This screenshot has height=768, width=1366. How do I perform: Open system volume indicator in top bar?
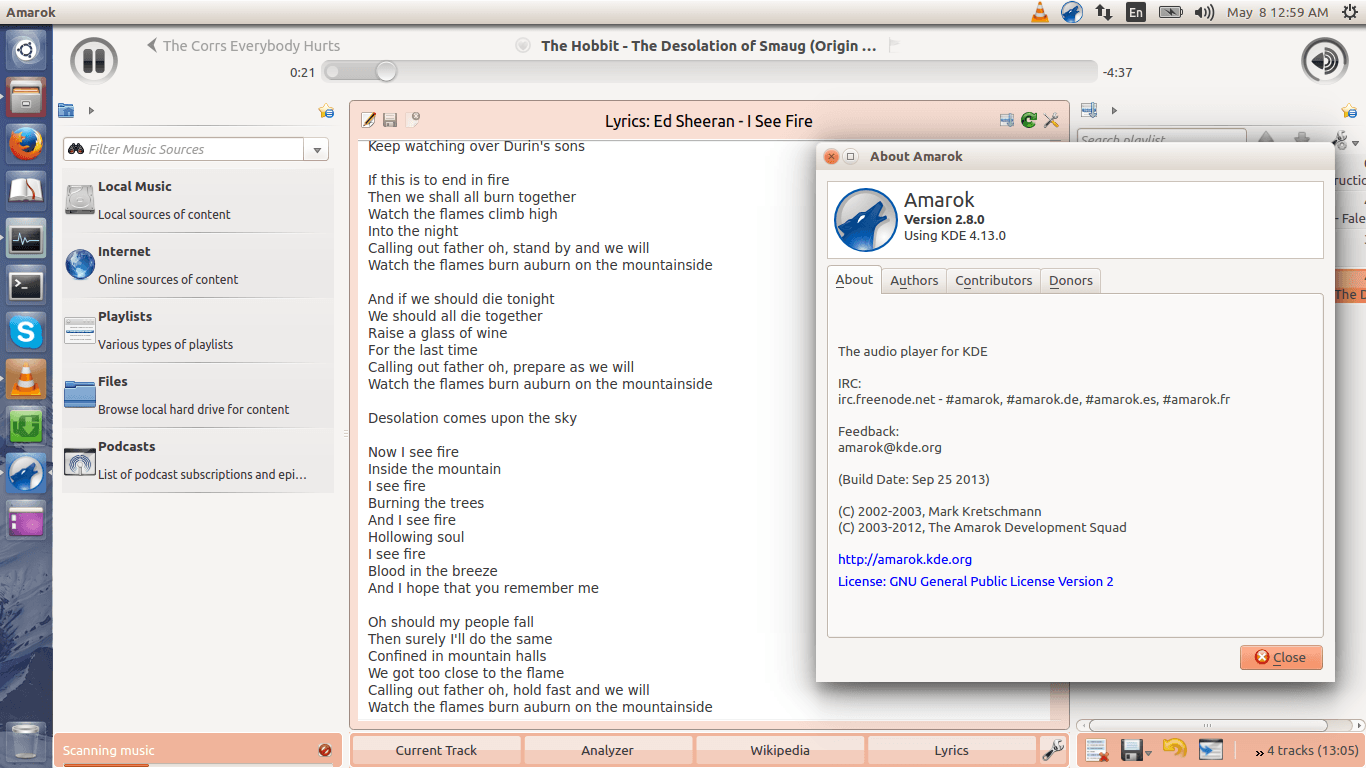coord(1204,12)
